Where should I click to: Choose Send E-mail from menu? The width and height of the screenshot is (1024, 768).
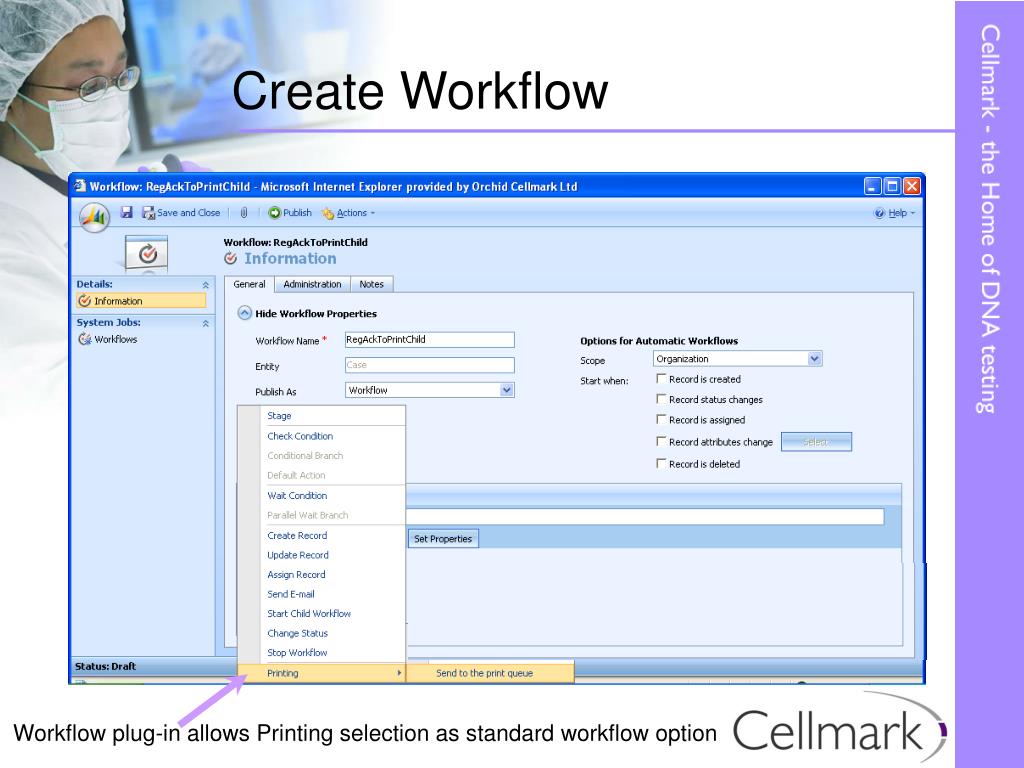pos(333,594)
